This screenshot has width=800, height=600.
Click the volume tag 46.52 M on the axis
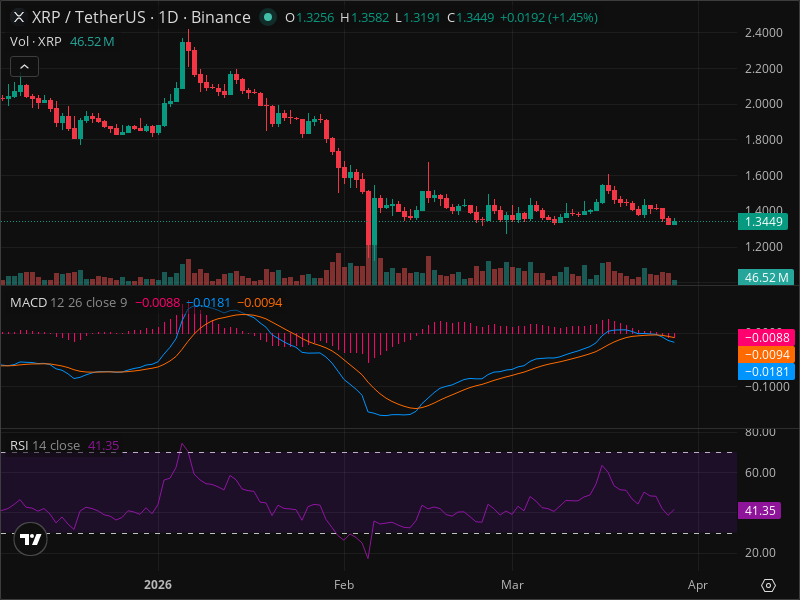[766, 278]
